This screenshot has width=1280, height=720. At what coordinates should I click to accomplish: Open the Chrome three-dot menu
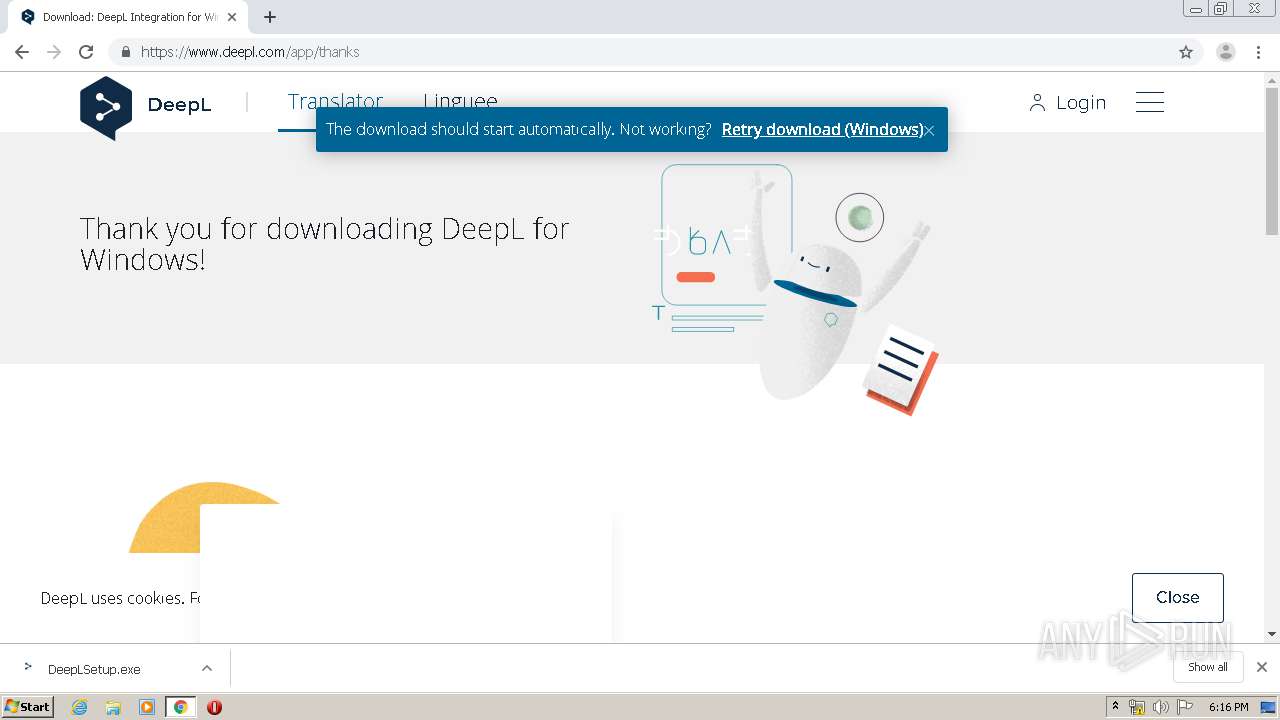[x=1259, y=52]
